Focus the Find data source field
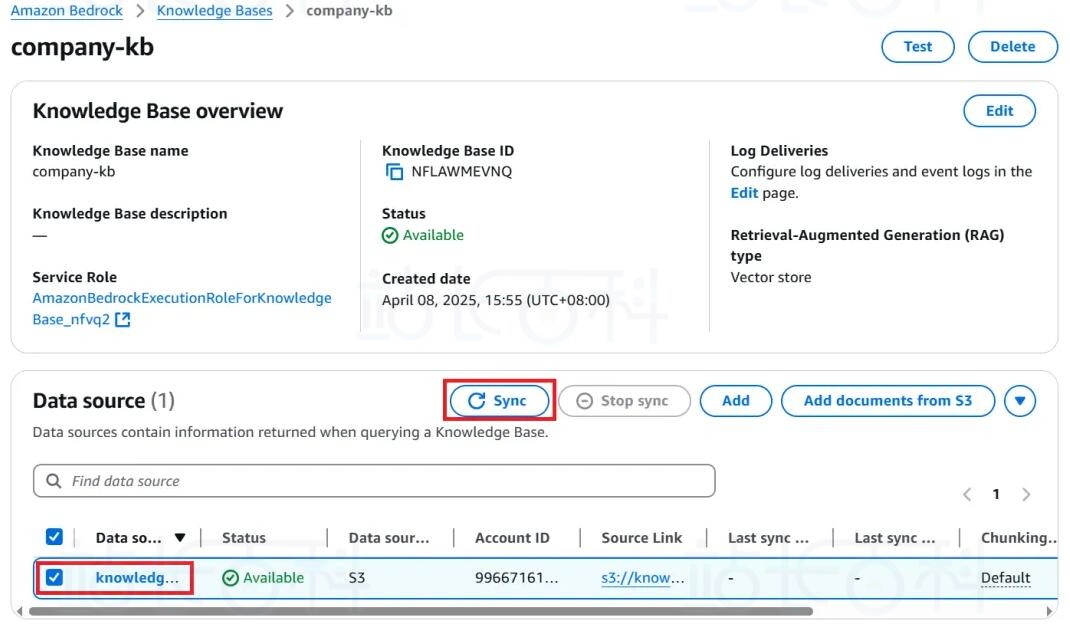Screen dimensions: 1070x629 coord(385,481)
